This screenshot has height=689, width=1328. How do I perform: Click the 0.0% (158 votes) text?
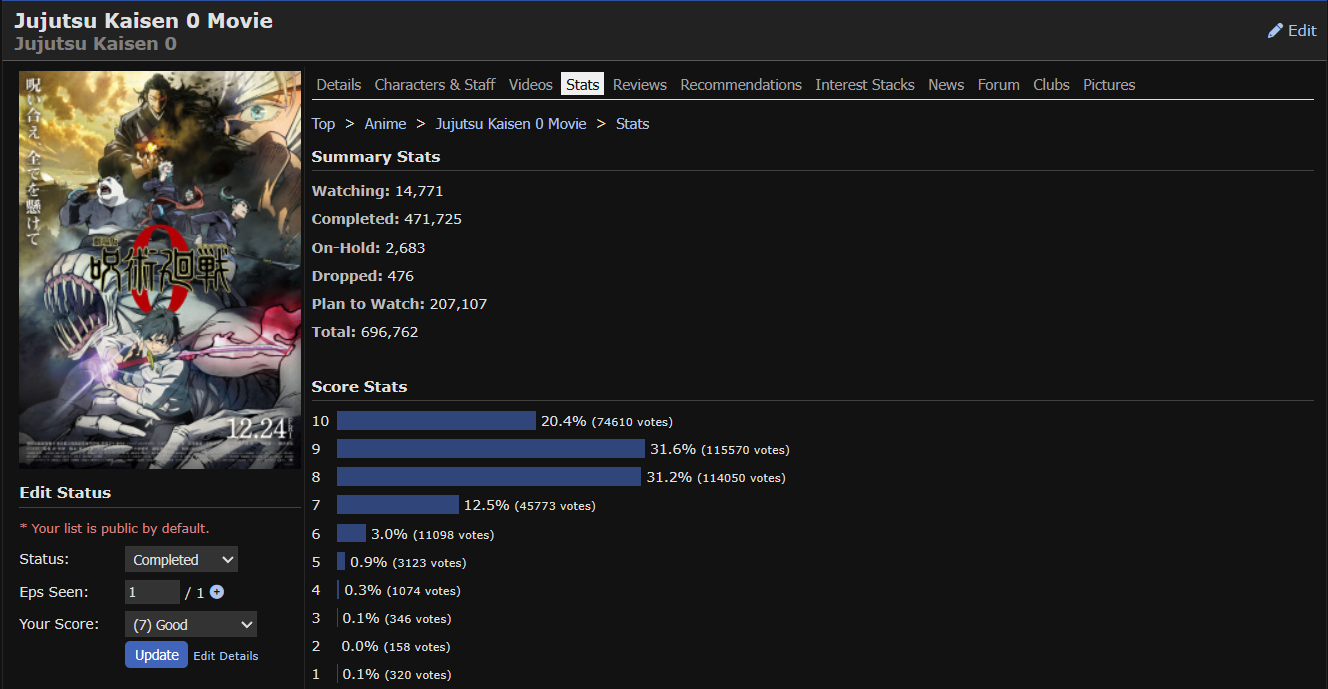[x=396, y=646]
